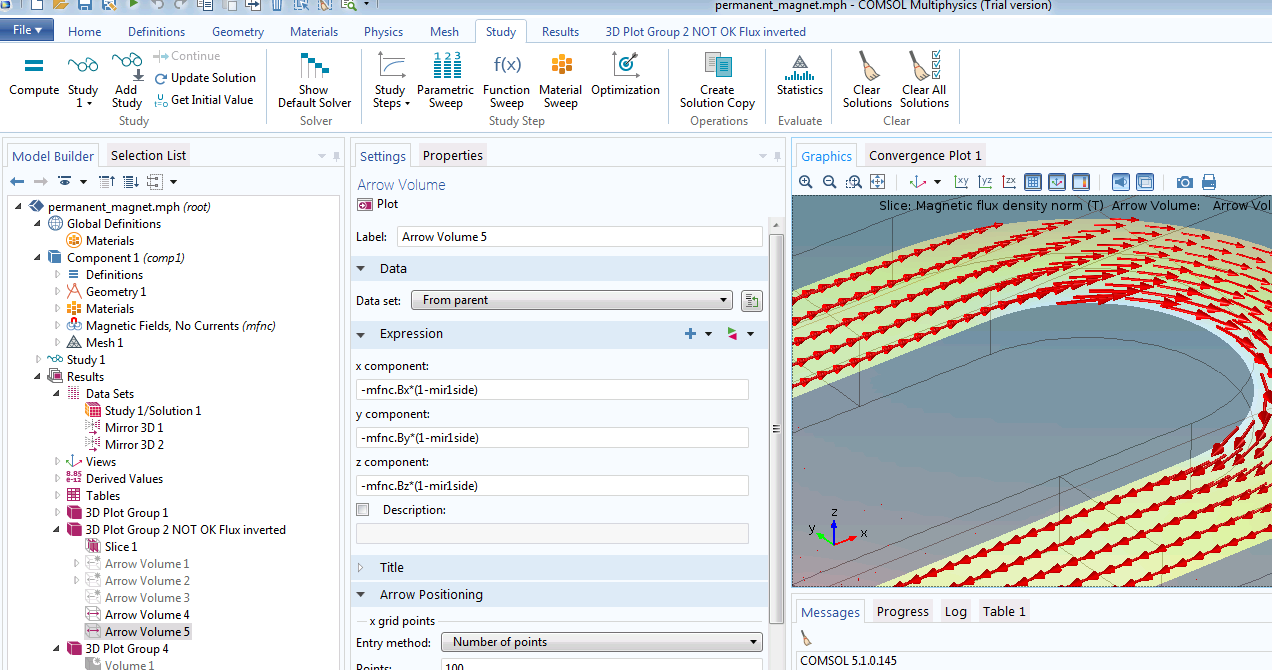Select Arrow Volume 4 in model tree

tap(146, 614)
